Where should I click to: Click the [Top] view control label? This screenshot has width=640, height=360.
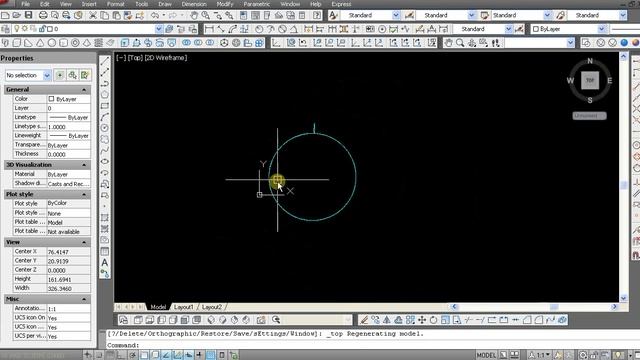tap(136, 58)
